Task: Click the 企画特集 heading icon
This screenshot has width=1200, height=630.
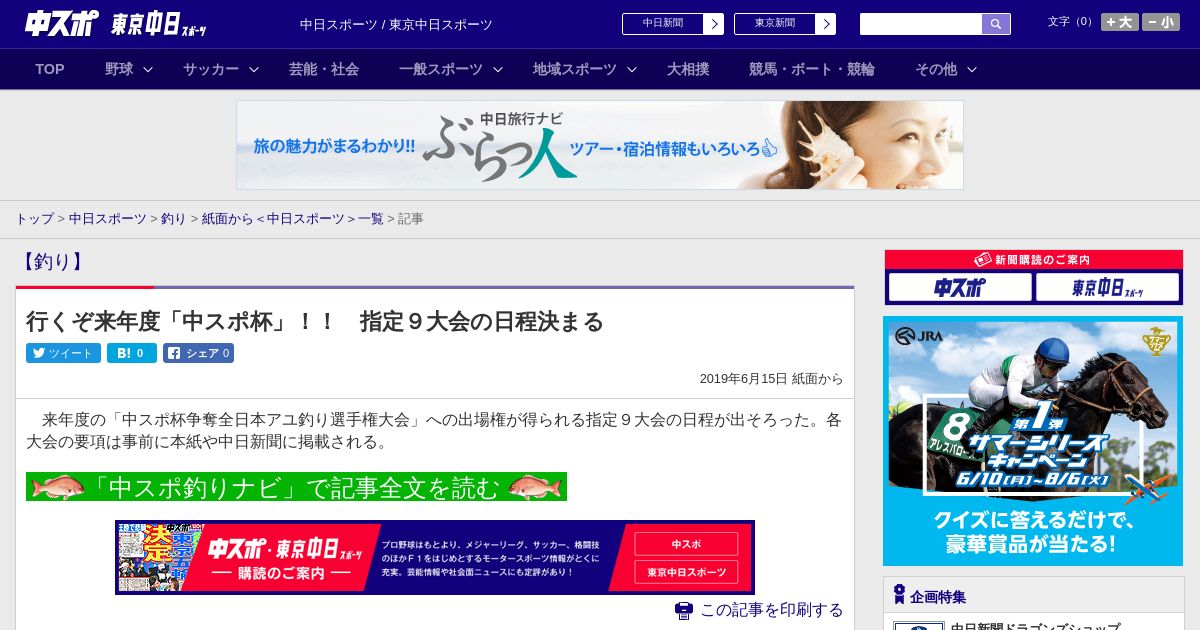Action: point(899,595)
